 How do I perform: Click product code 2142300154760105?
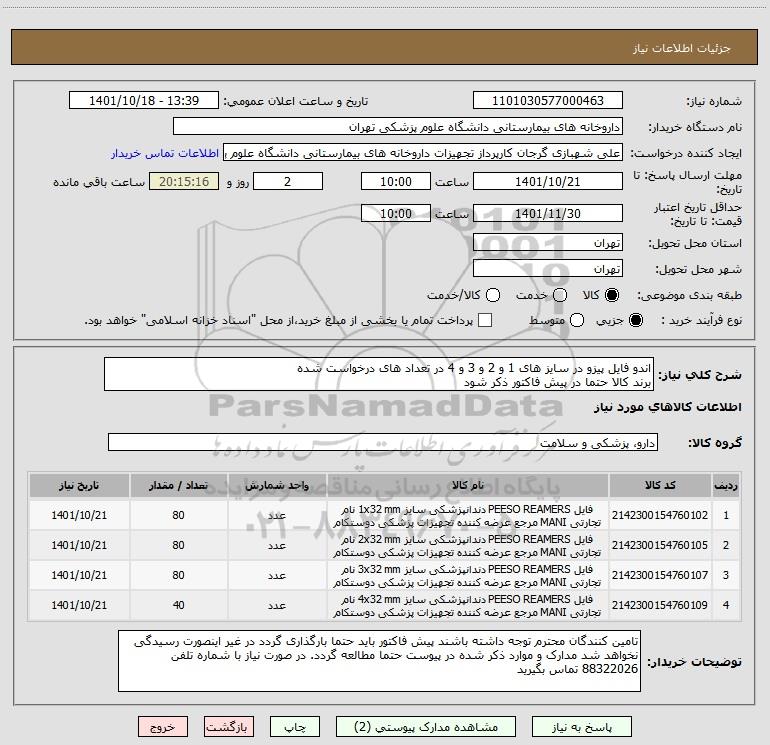pyautogui.click(x=660, y=545)
